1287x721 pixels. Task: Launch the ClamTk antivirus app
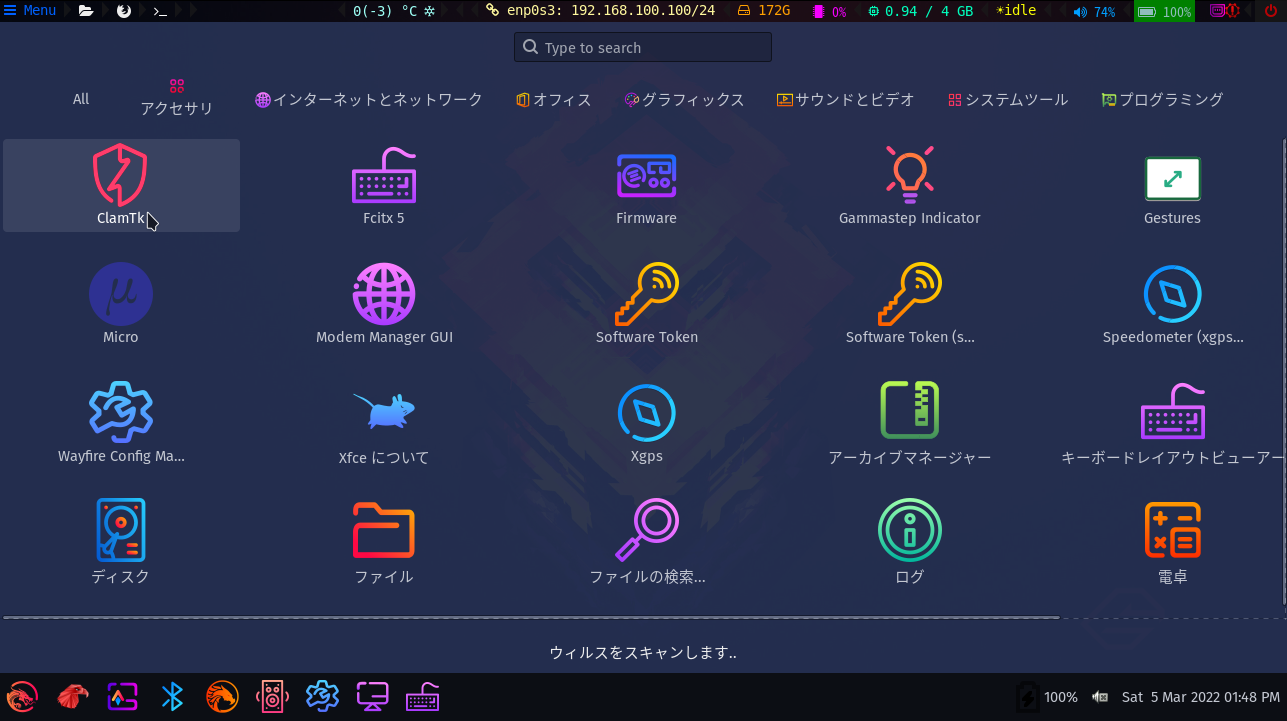tap(121, 186)
